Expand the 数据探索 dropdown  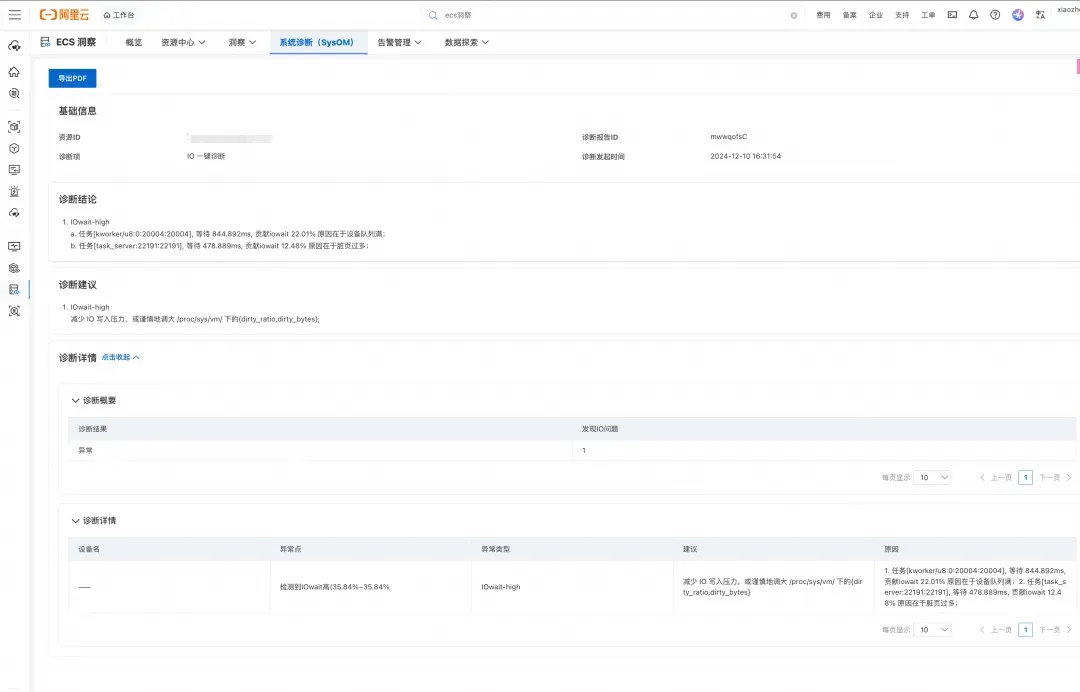pos(467,43)
